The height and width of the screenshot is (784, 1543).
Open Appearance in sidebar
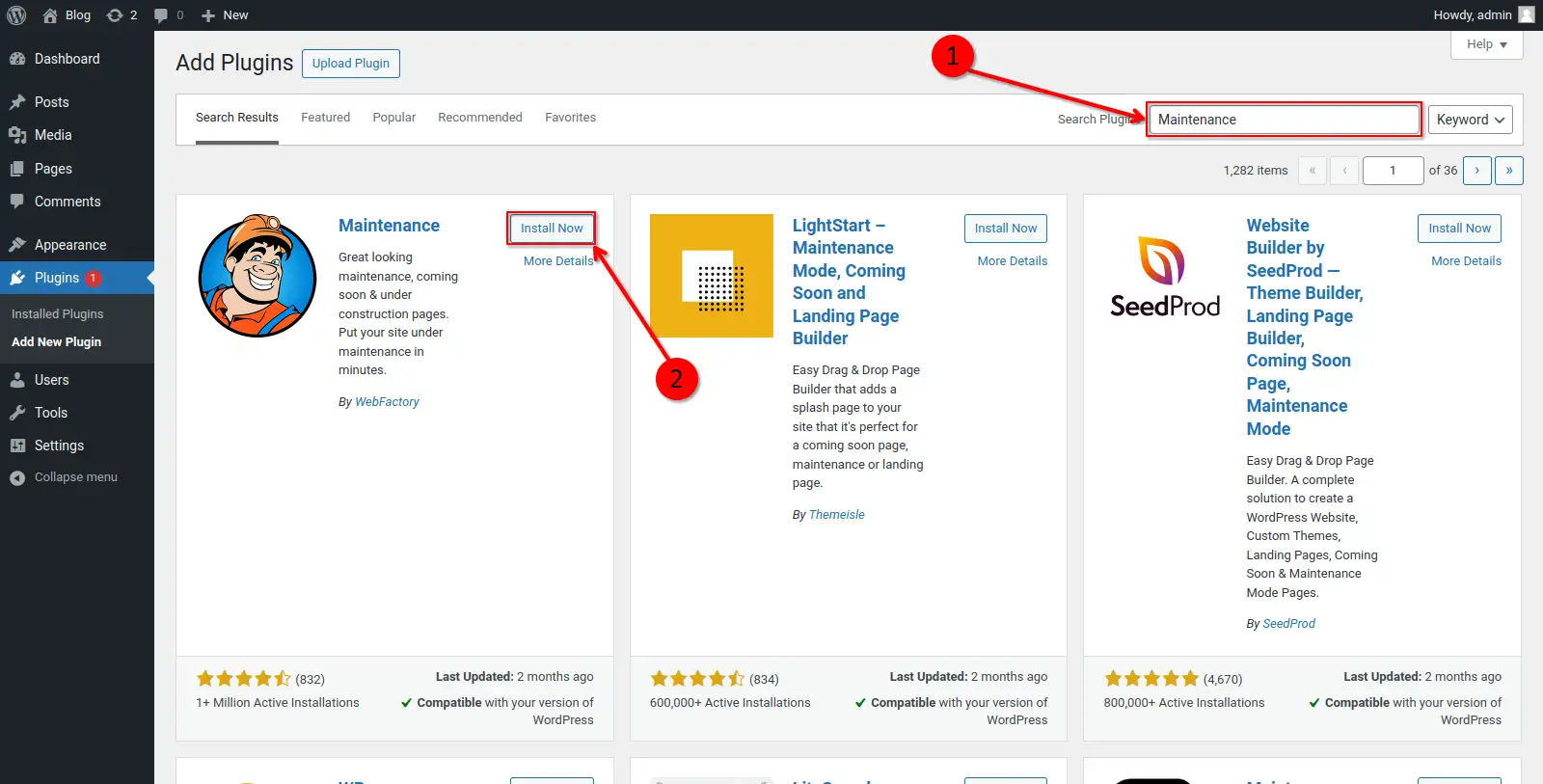[77, 245]
